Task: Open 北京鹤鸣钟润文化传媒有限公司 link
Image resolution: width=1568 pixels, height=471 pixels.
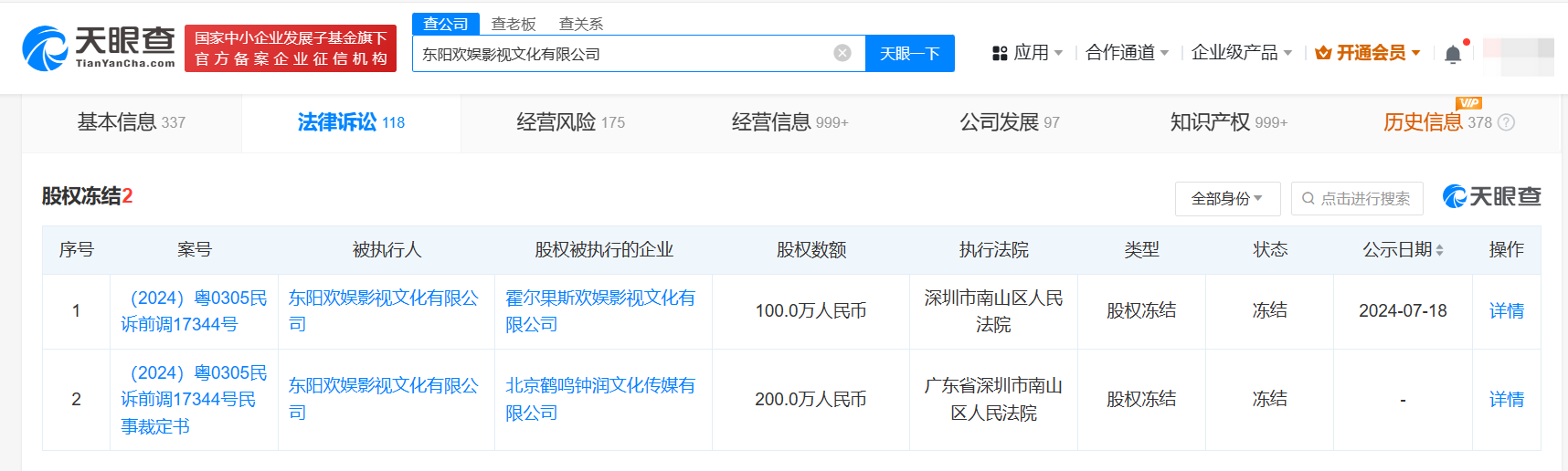Action: point(601,399)
